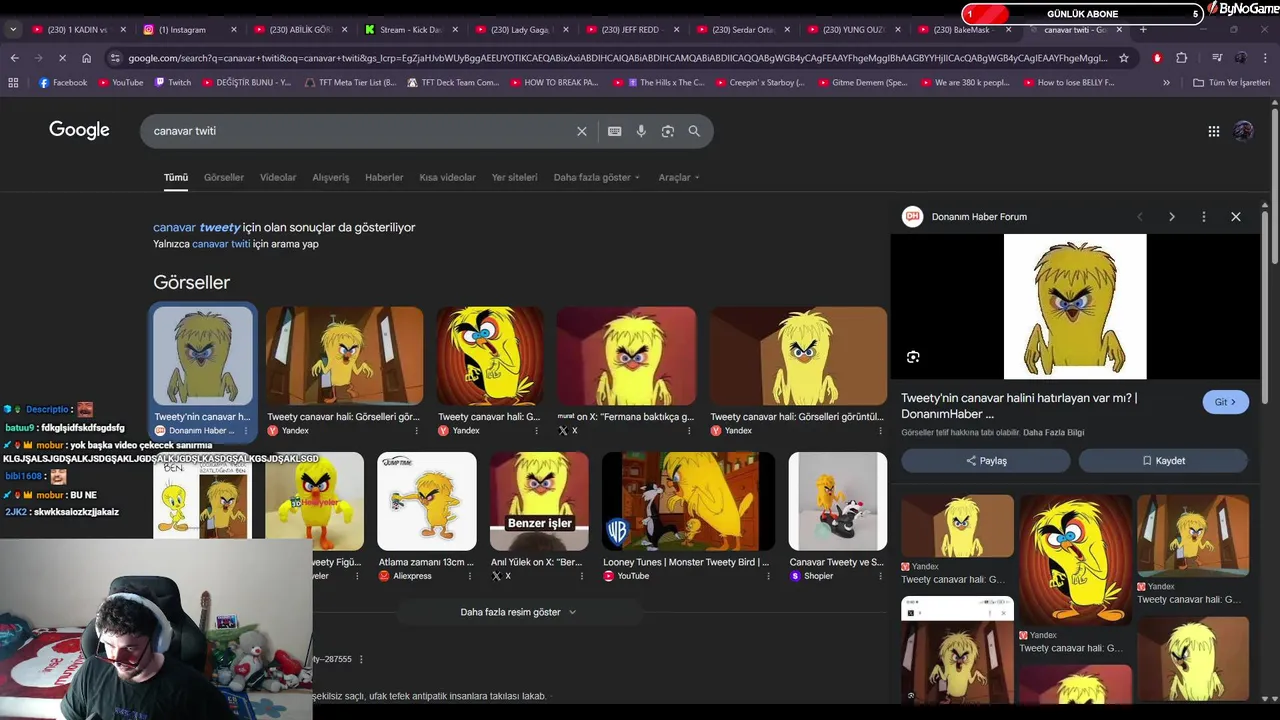
Task: Go back in browser history
Action: coord(14,58)
